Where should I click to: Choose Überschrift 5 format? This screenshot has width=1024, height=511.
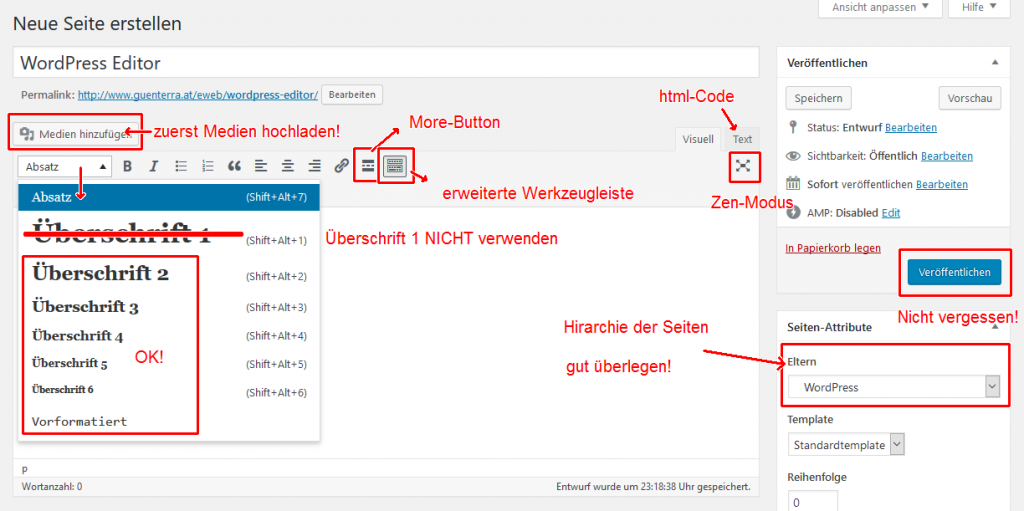(x=168, y=363)
